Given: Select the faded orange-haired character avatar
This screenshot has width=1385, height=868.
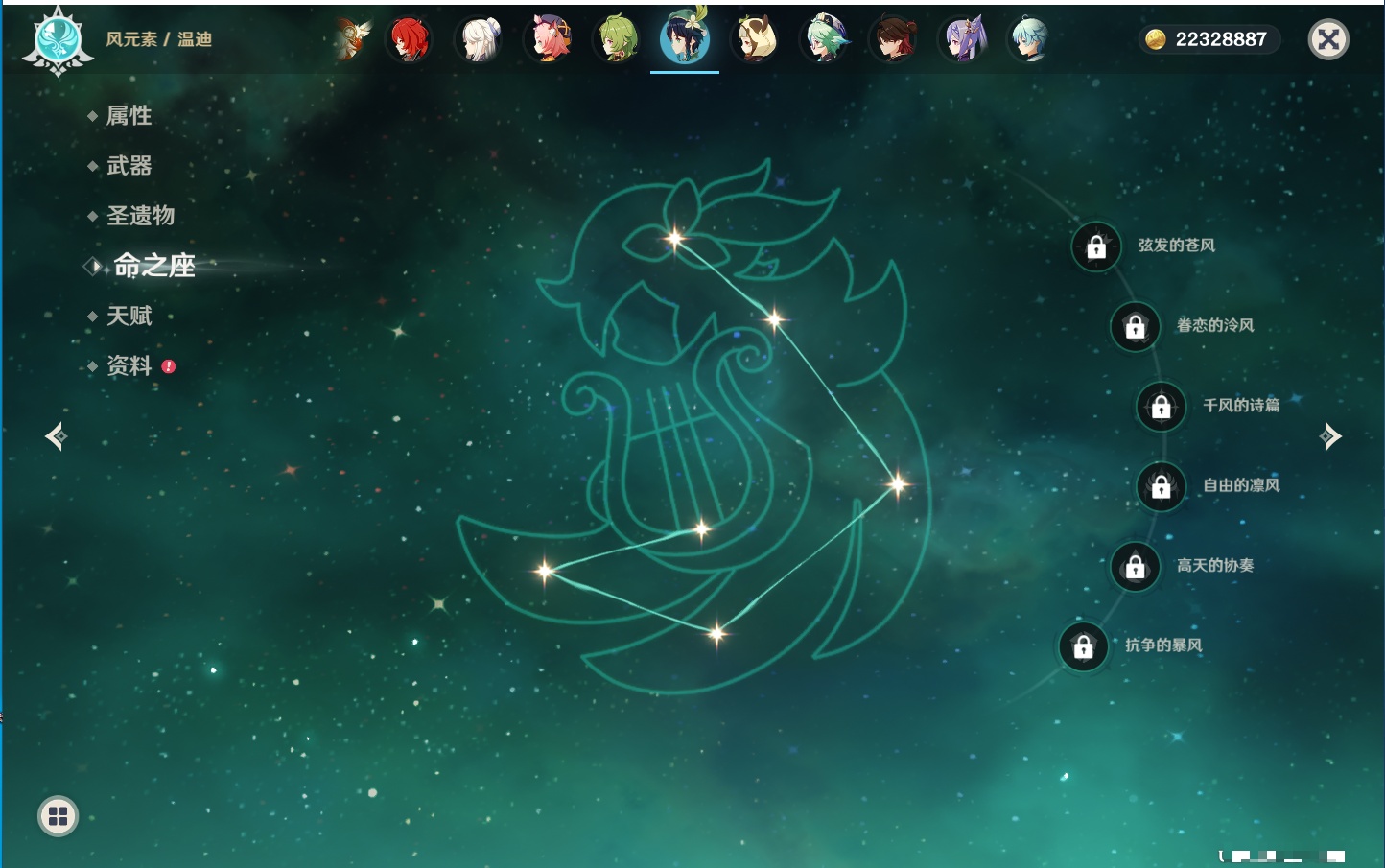Looking at the screenshot, I should (352, 39).
